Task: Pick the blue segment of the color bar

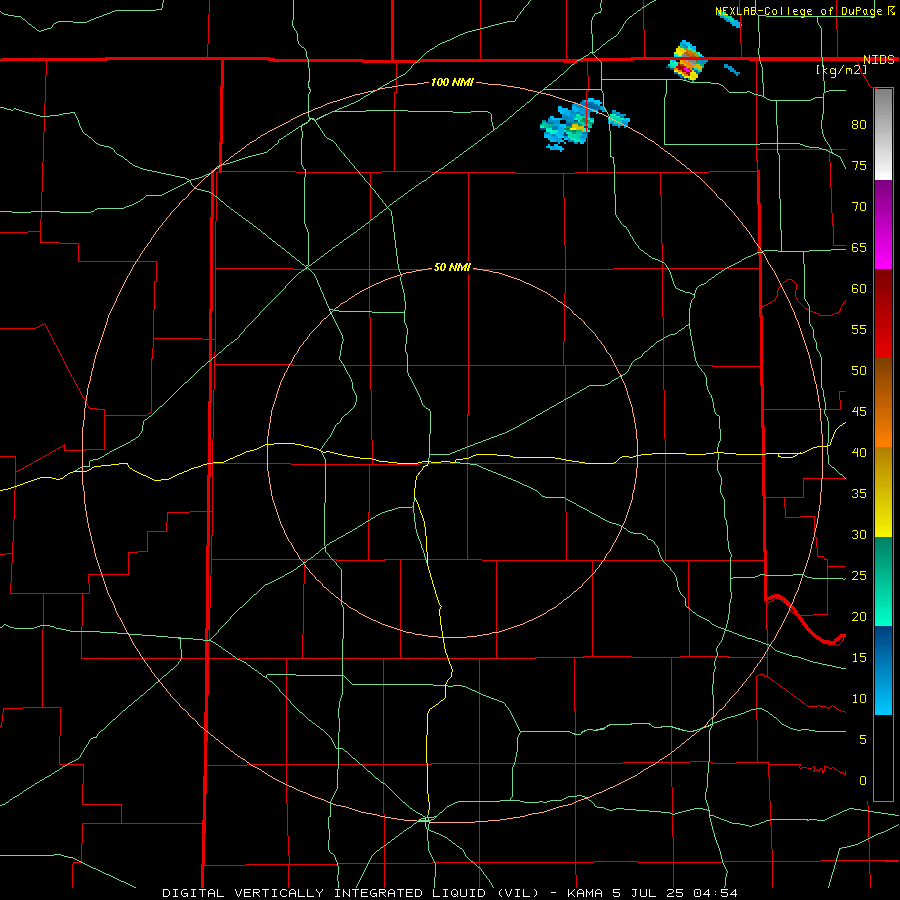Action: click(883, 670)
